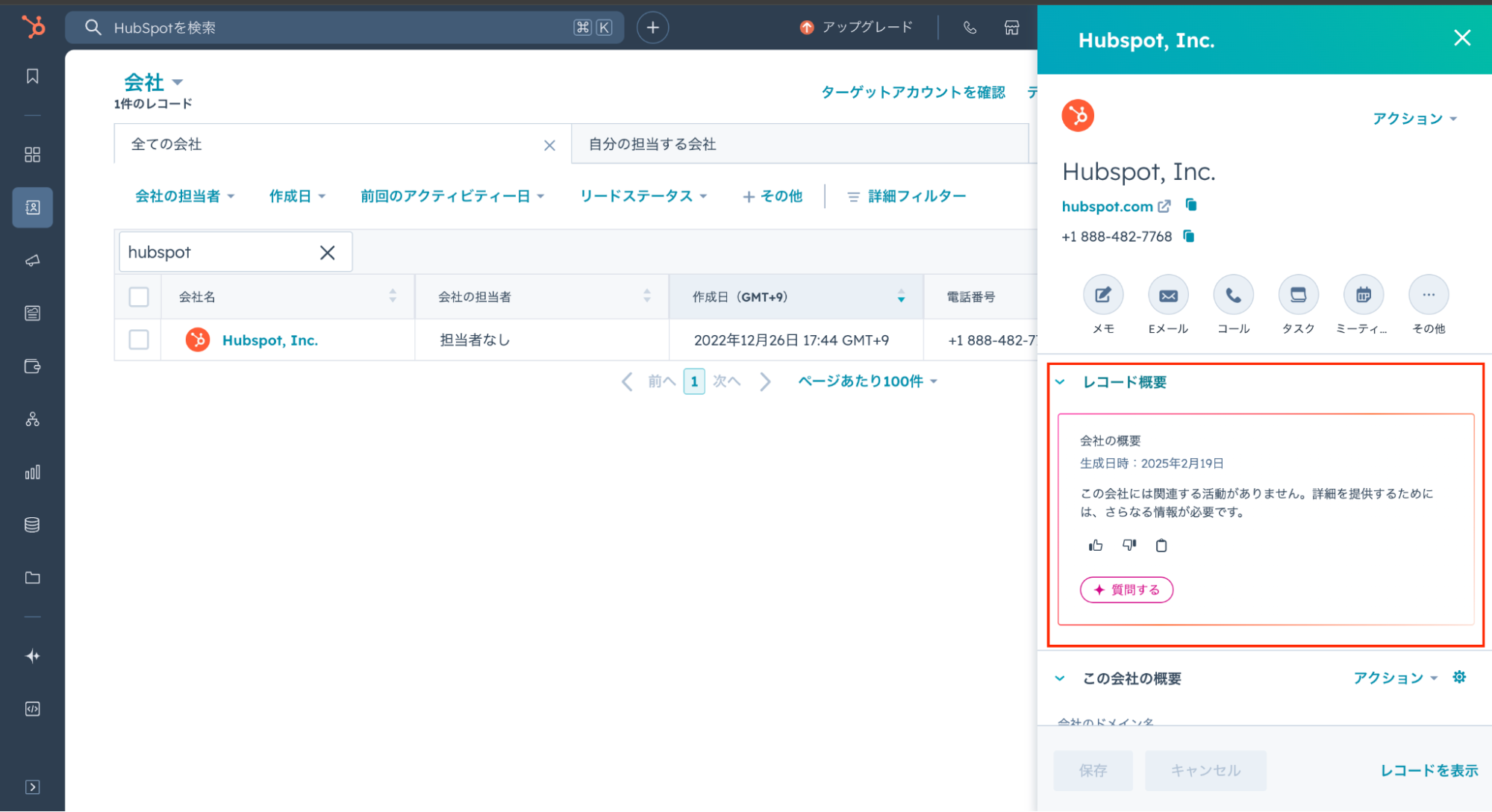Open the ページあたり100件 page size dropdown

(867, 381)
